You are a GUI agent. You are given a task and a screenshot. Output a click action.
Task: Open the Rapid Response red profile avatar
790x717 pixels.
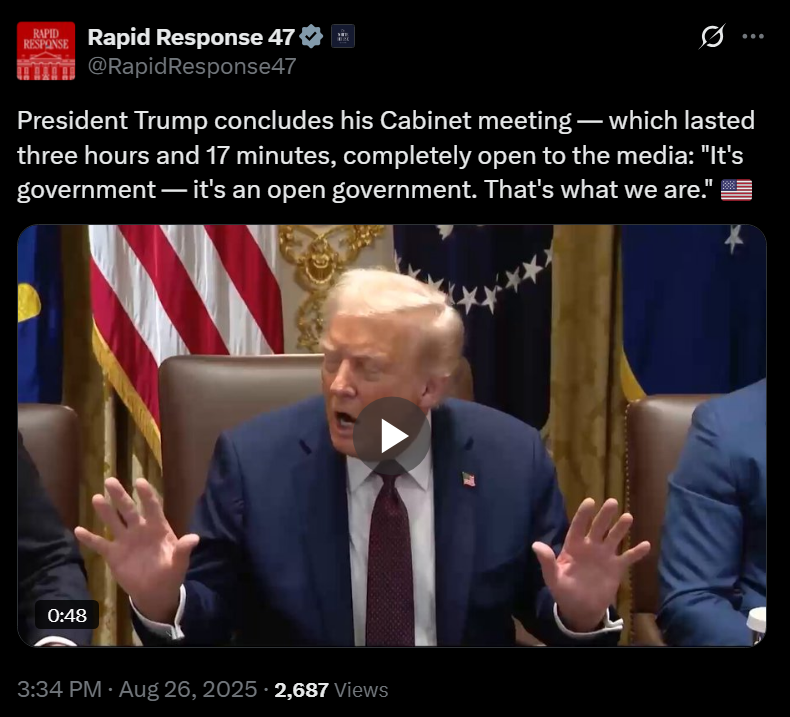[x=46, y=51]
